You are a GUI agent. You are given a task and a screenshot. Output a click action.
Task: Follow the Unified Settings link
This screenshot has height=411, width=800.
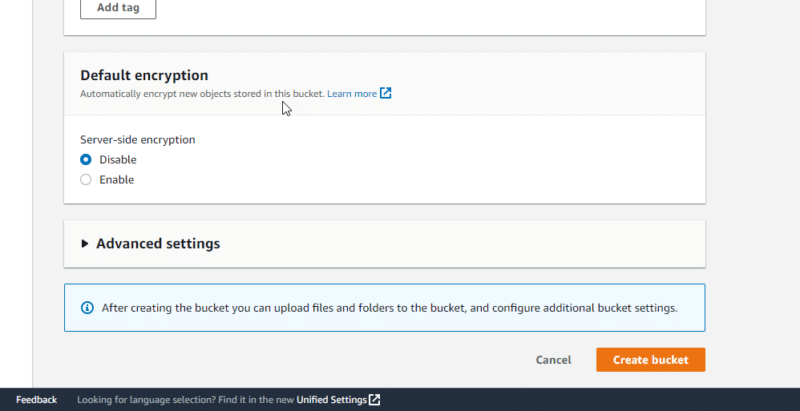coord(331,400)
